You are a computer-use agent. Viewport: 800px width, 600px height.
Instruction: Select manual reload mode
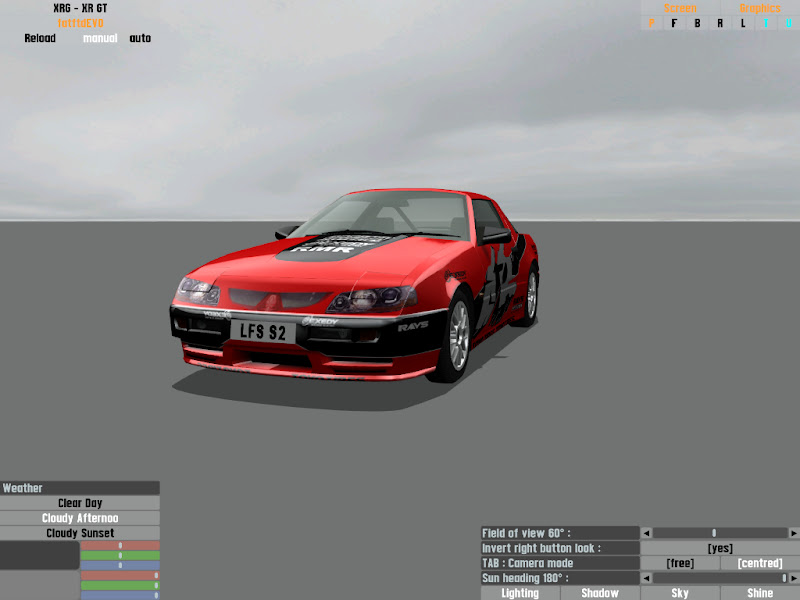point(100,38)
